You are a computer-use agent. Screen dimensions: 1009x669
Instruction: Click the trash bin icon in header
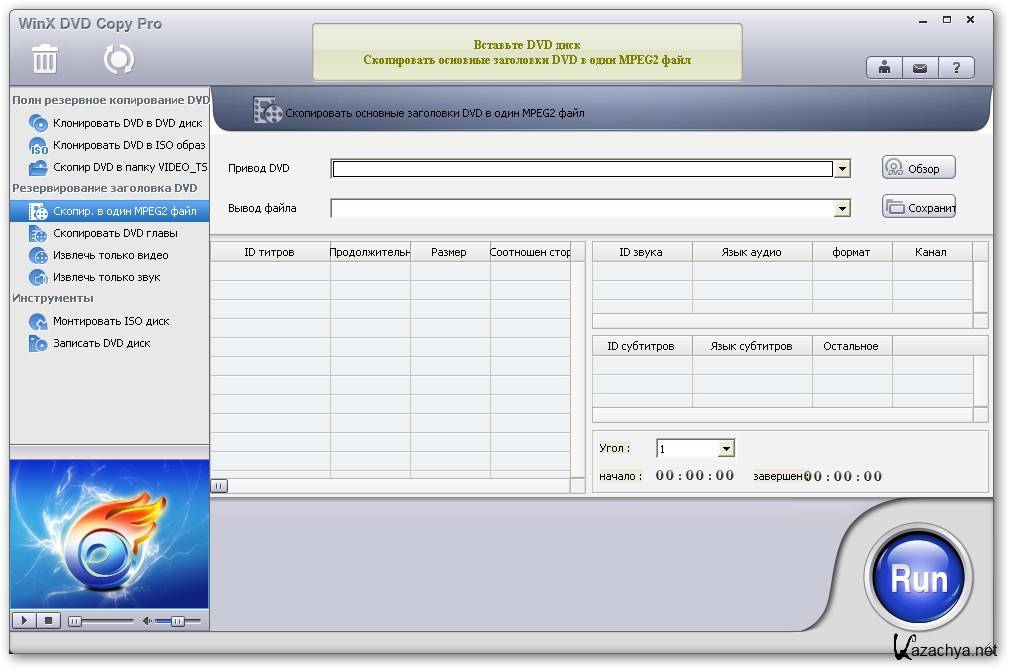click(x=45, y=60)
